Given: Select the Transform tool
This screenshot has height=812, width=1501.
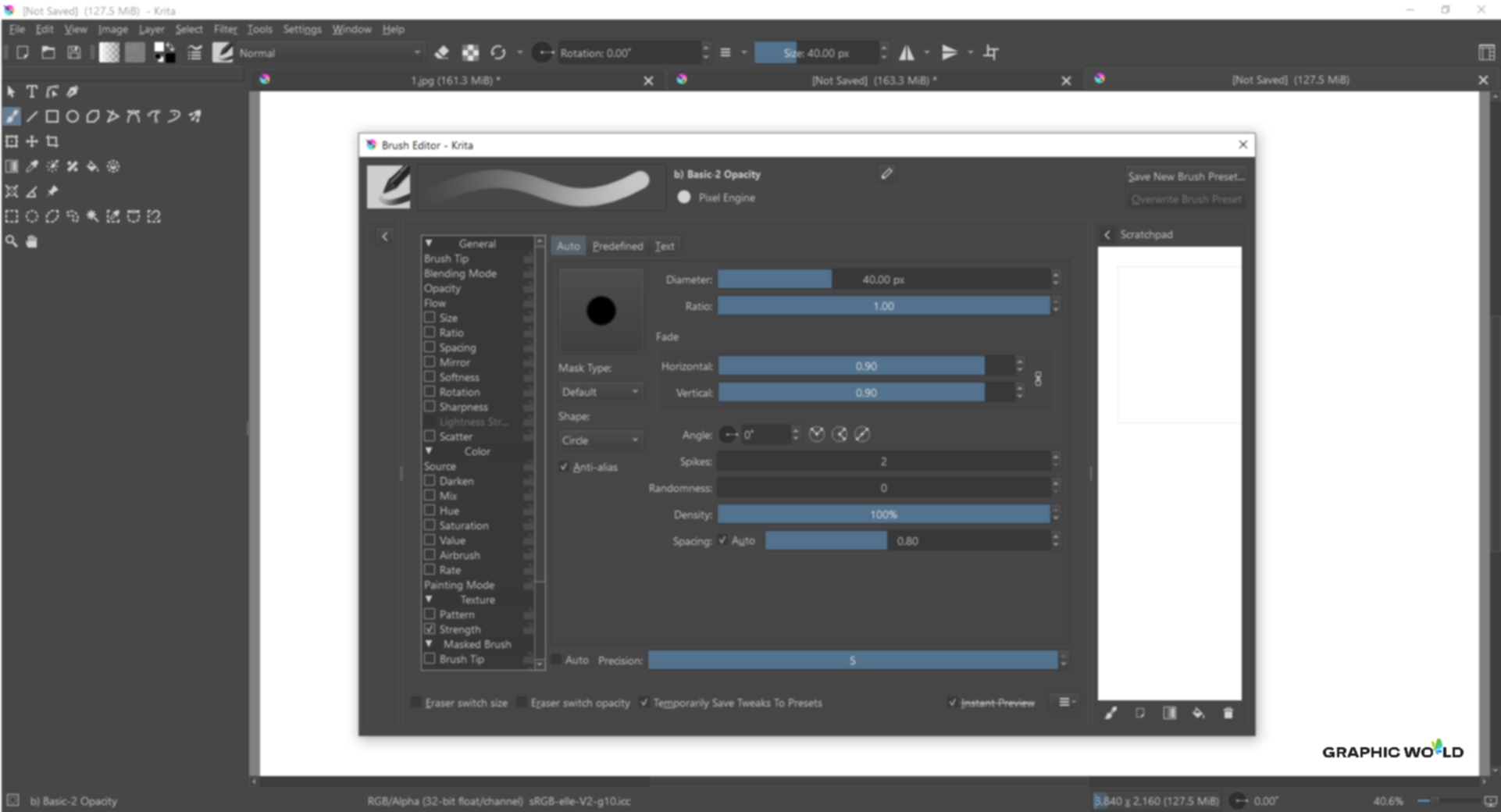Looking at the screenshot, I should click(12, 142).
